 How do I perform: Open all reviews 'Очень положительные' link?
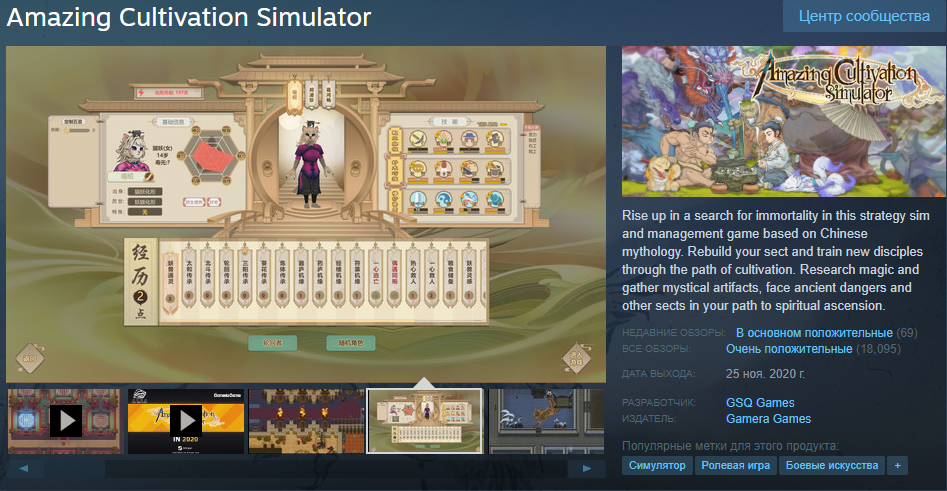pos(789,349)
